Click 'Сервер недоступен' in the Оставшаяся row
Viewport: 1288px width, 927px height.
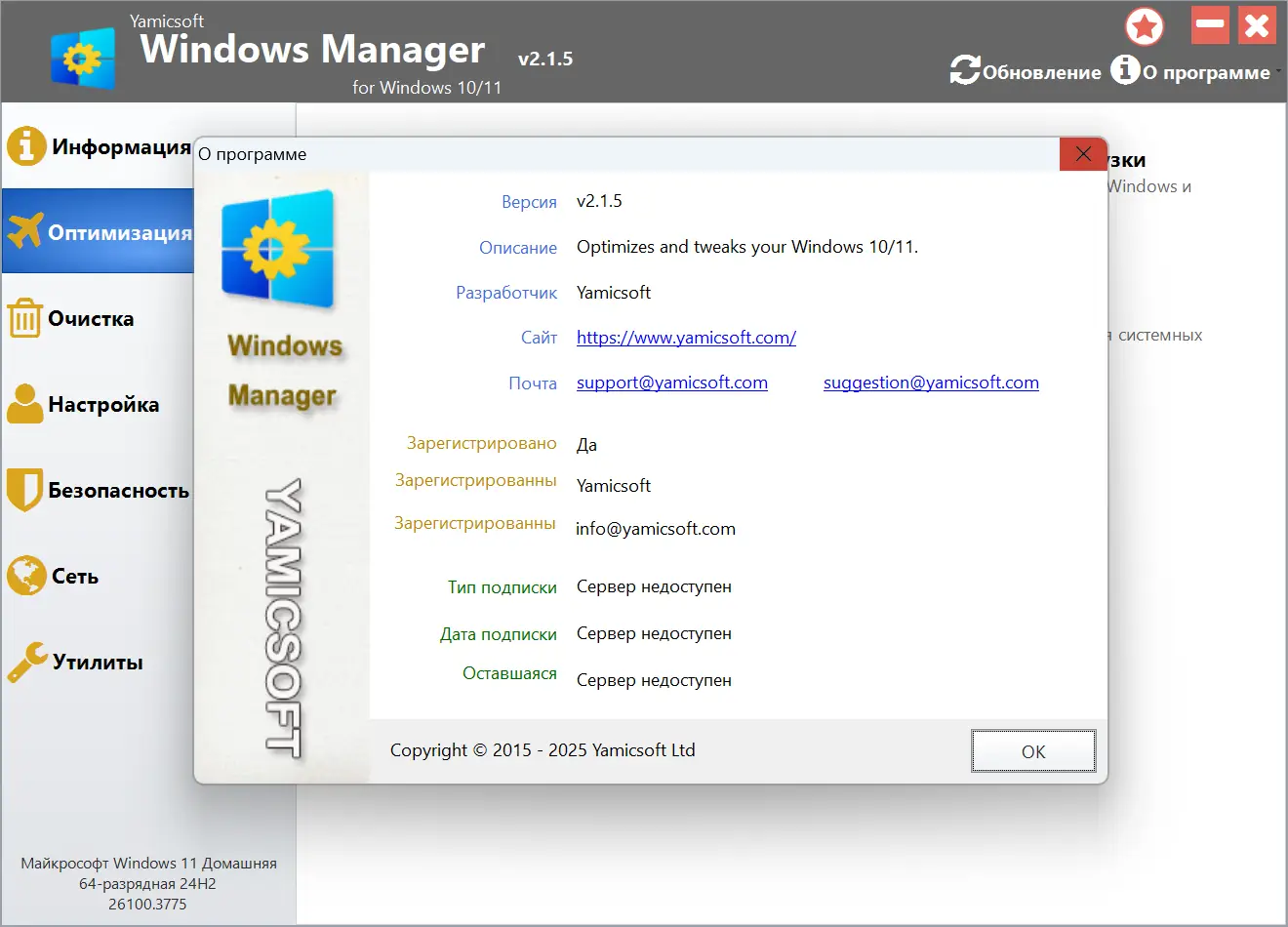click(654, 681)
